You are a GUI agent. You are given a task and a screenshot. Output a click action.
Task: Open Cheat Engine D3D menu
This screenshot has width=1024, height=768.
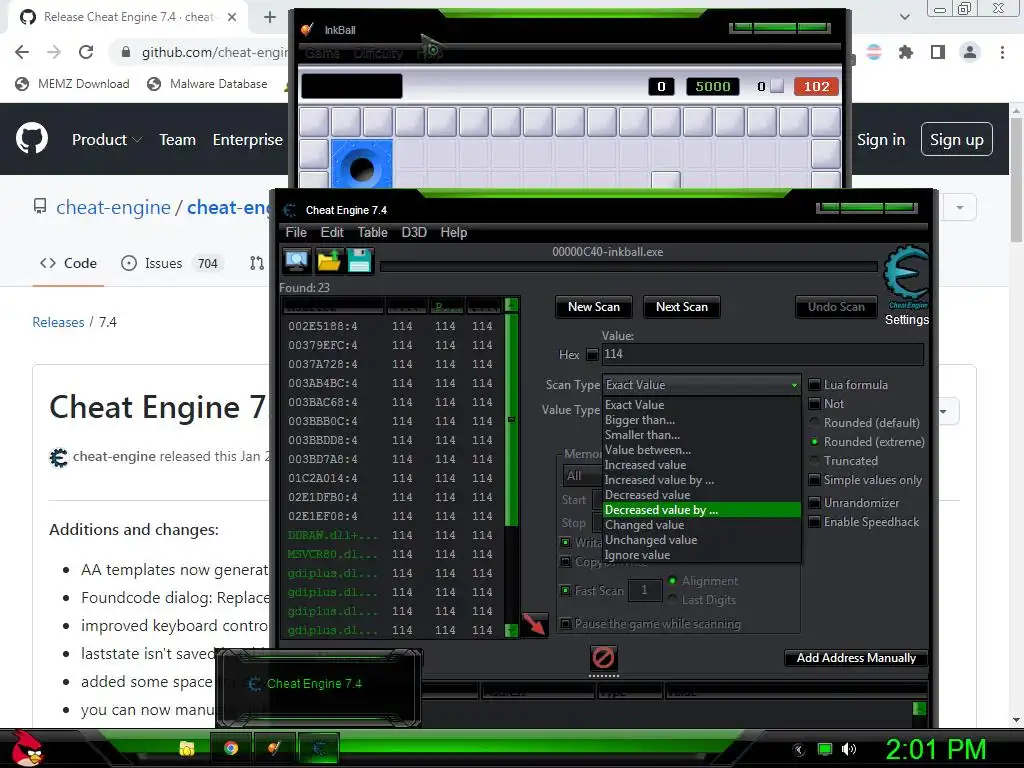pyautogui.click(x=414, y=232)
